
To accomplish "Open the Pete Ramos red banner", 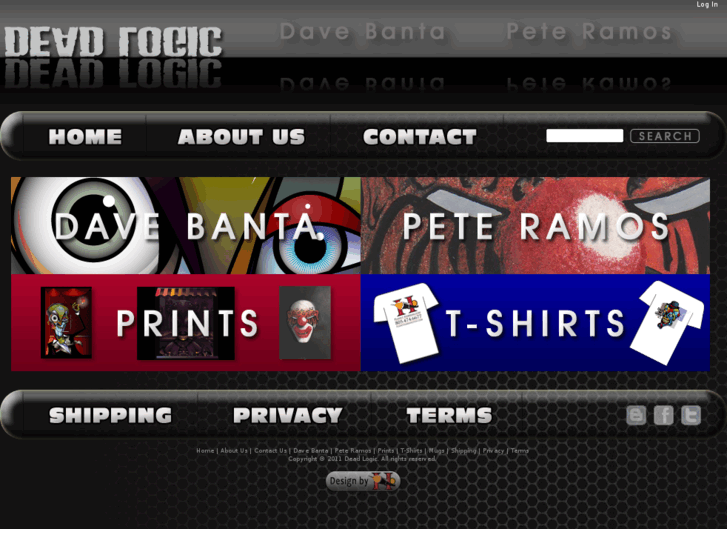I will [535, 225].
